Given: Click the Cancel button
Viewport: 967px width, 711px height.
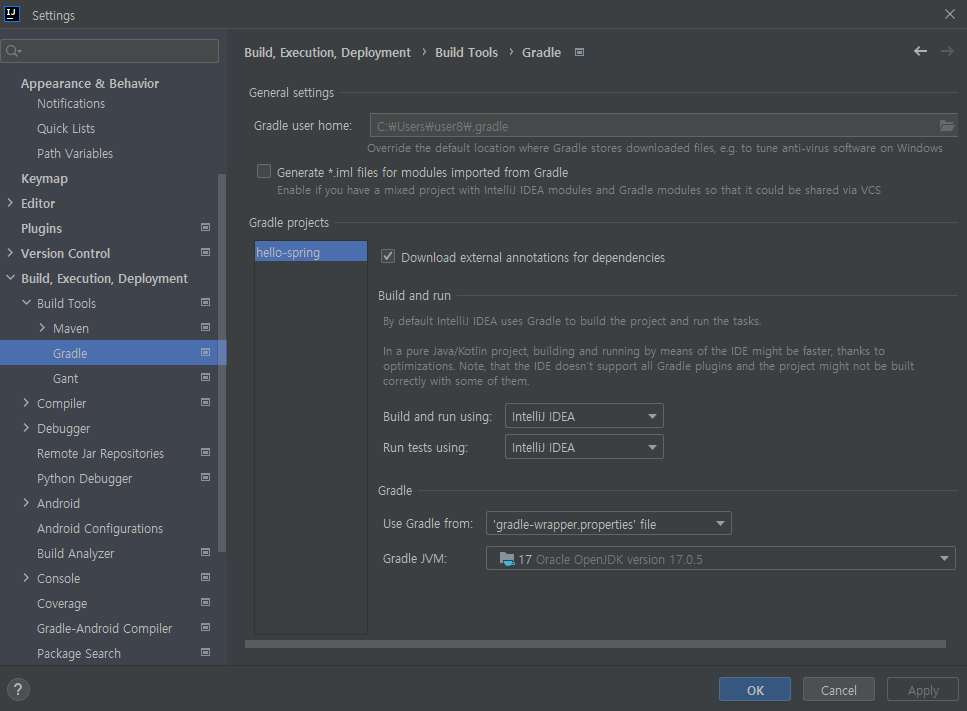Looking at the screenshot, I should 838,689.
